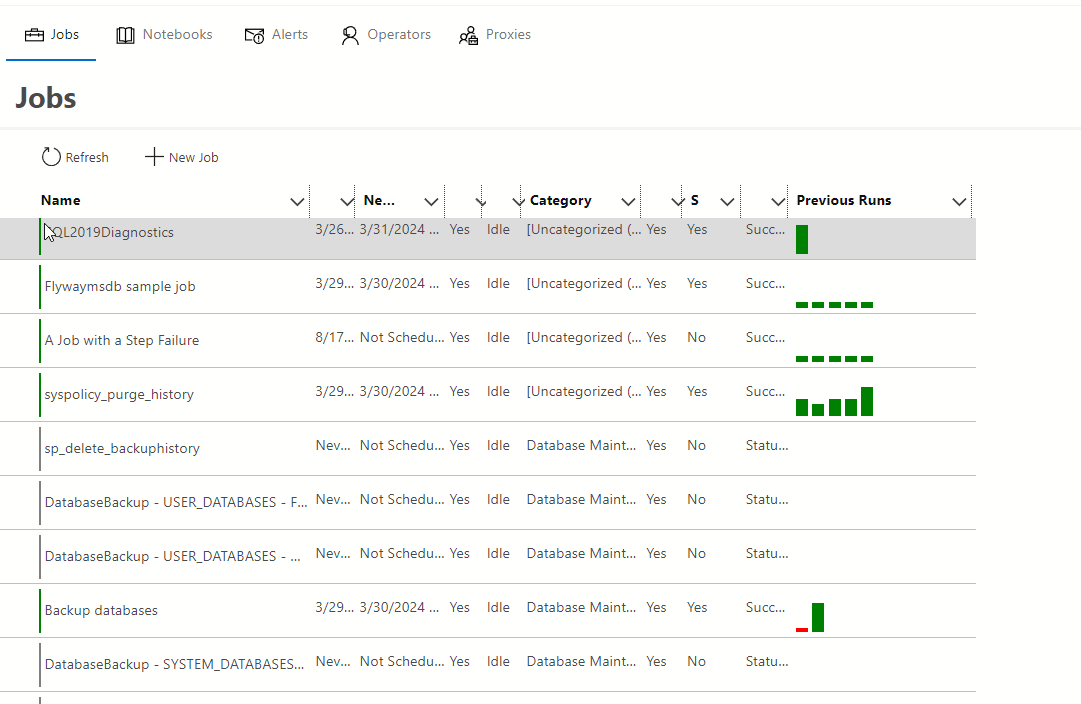This screenshot has height=704, width=1081.
Task: Click the Notebooks book icon
Action: 125,35
